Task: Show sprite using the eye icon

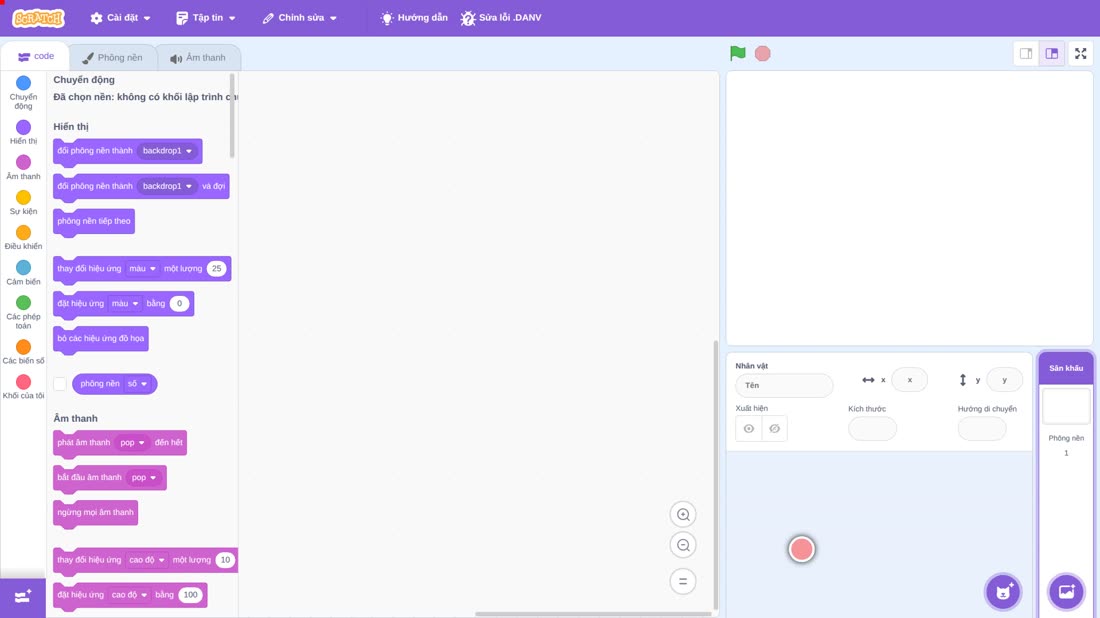Action: 749,429
